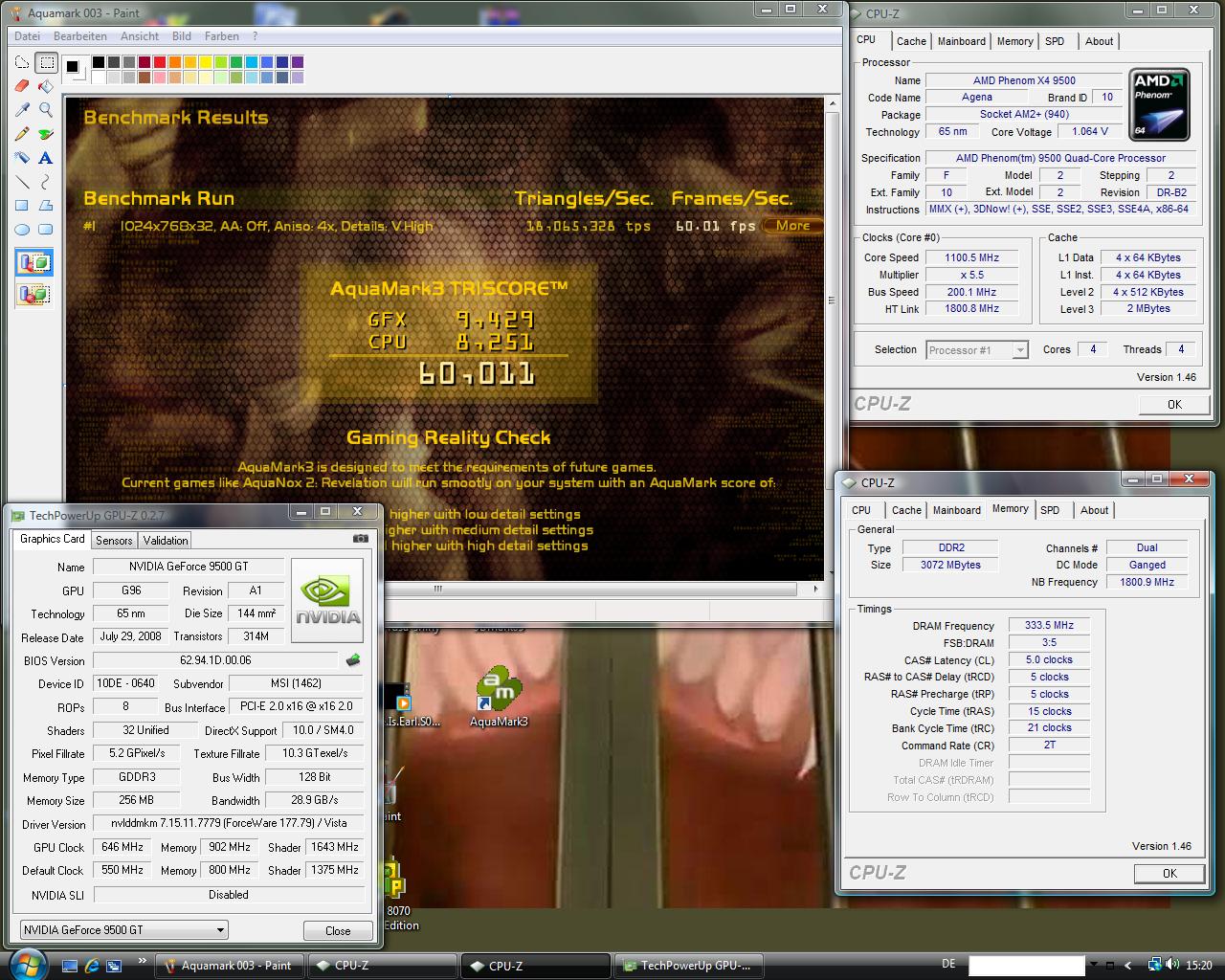Enable opaque selection mode in Paint

pos(33,262)
